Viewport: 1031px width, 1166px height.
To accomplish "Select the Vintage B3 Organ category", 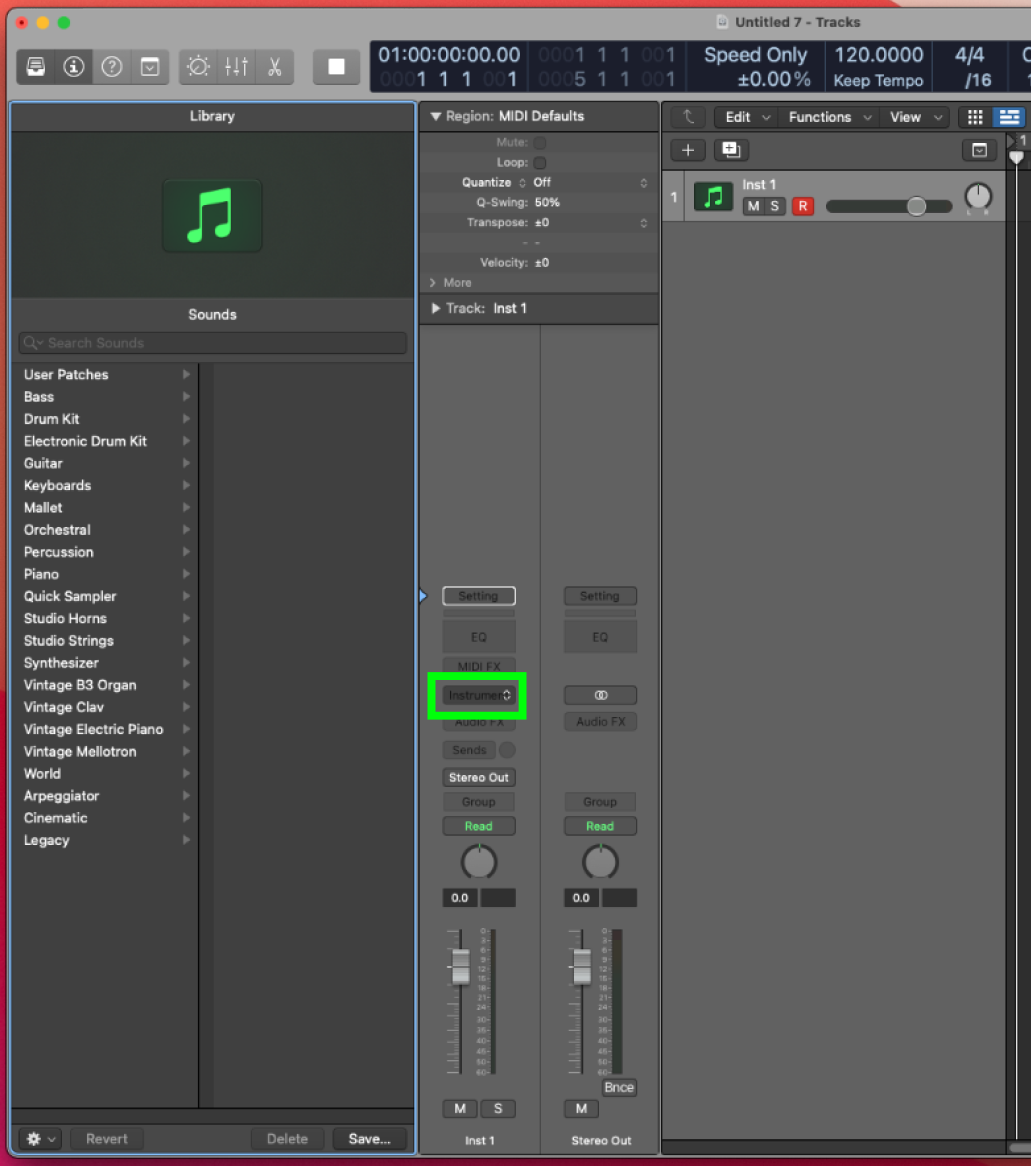I will click(x=106, y=685).
